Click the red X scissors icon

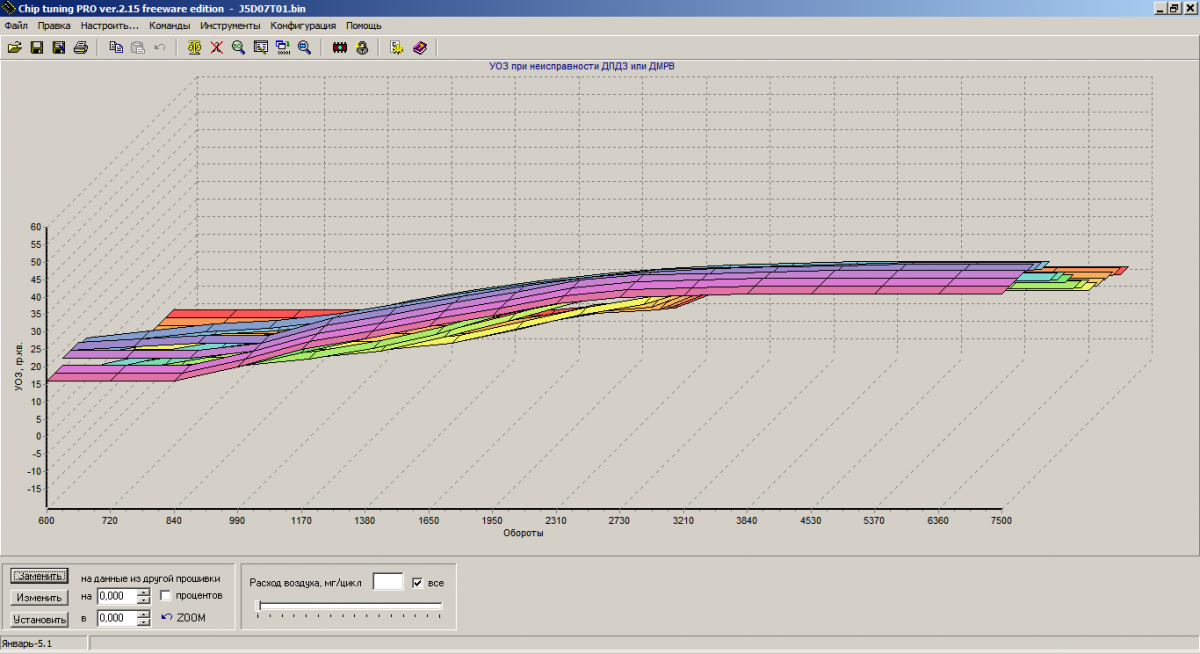coord(216,47)
